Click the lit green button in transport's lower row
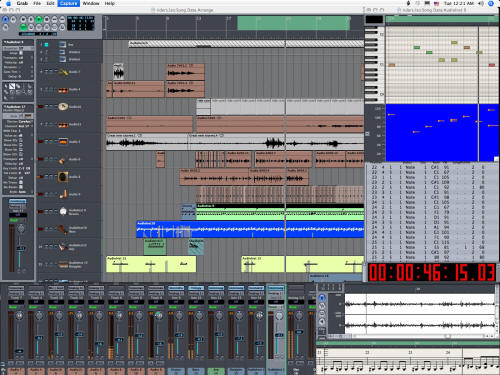 [23, 27]
